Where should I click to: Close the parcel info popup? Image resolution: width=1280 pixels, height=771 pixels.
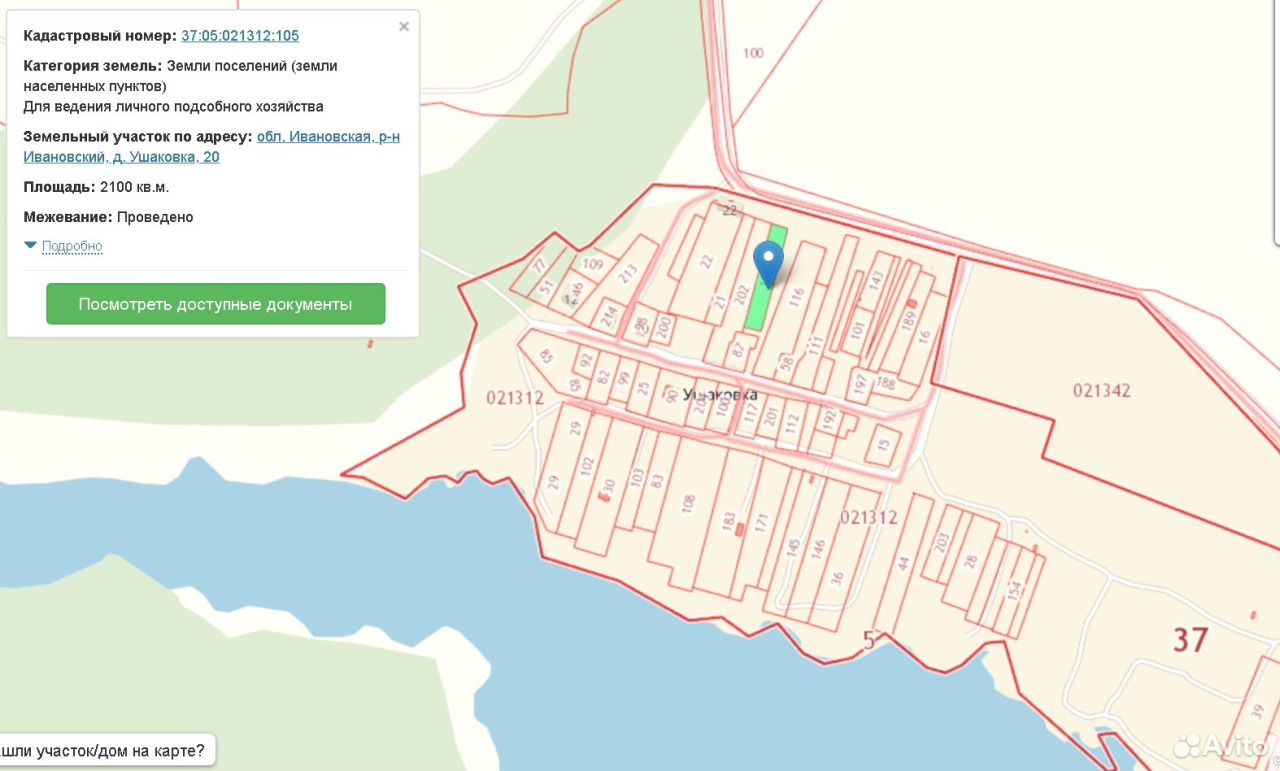(404, 27)
